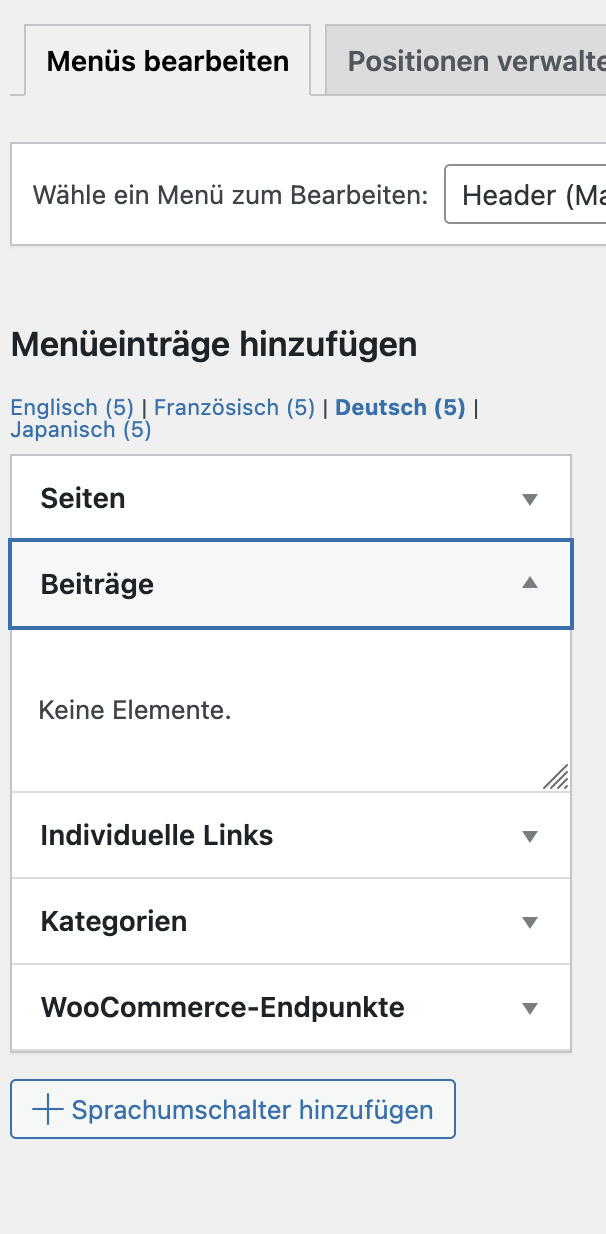The width and height of the screenshot is (606, 1234).
Task: Switch to Menüs bearbeiten tab
Action: pyautogui.click(x=168, y=60)
